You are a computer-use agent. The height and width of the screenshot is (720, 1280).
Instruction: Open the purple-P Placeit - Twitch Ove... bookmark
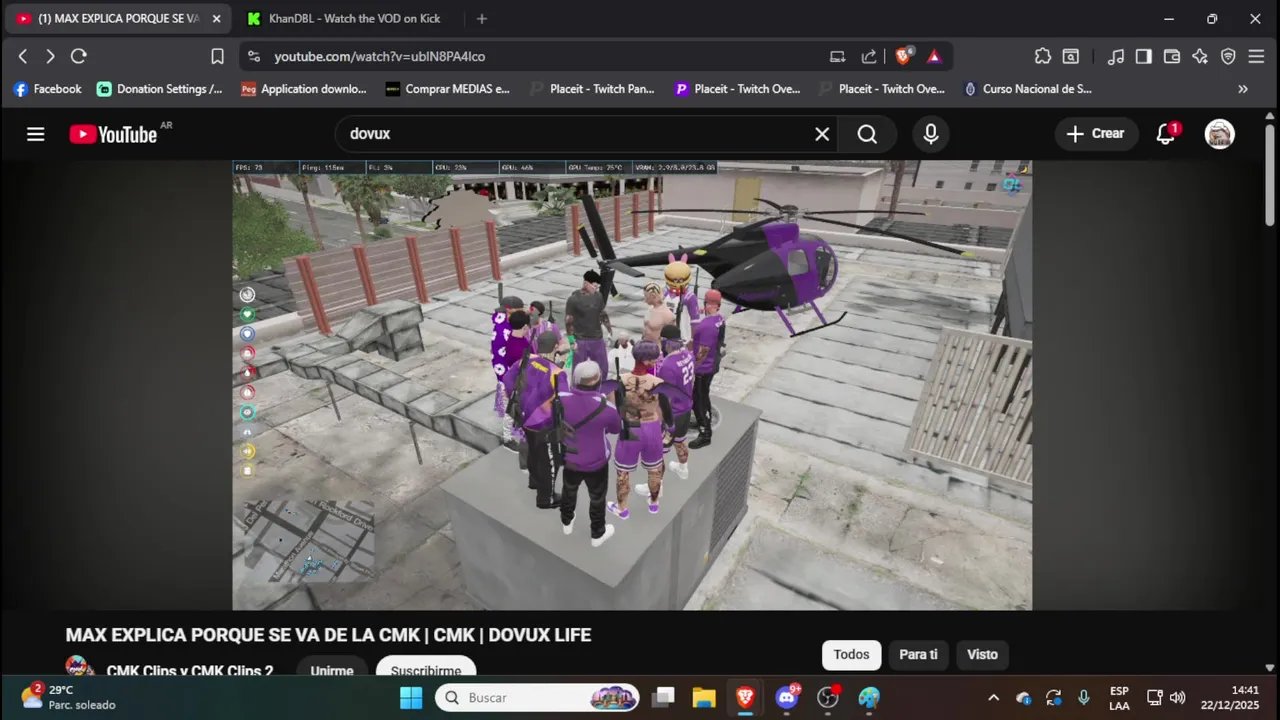737,89
